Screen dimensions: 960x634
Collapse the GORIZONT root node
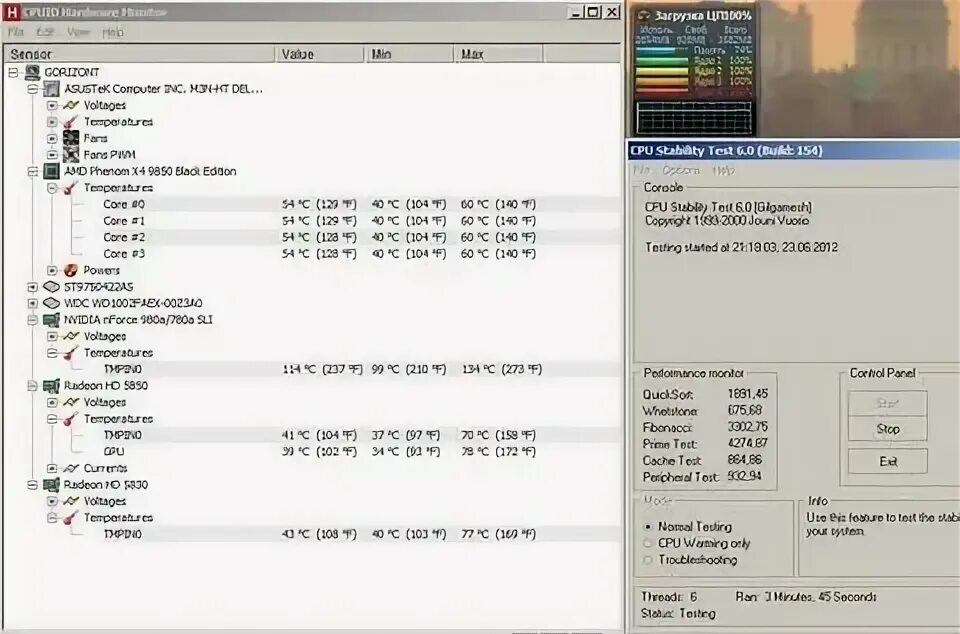(13, 72)
